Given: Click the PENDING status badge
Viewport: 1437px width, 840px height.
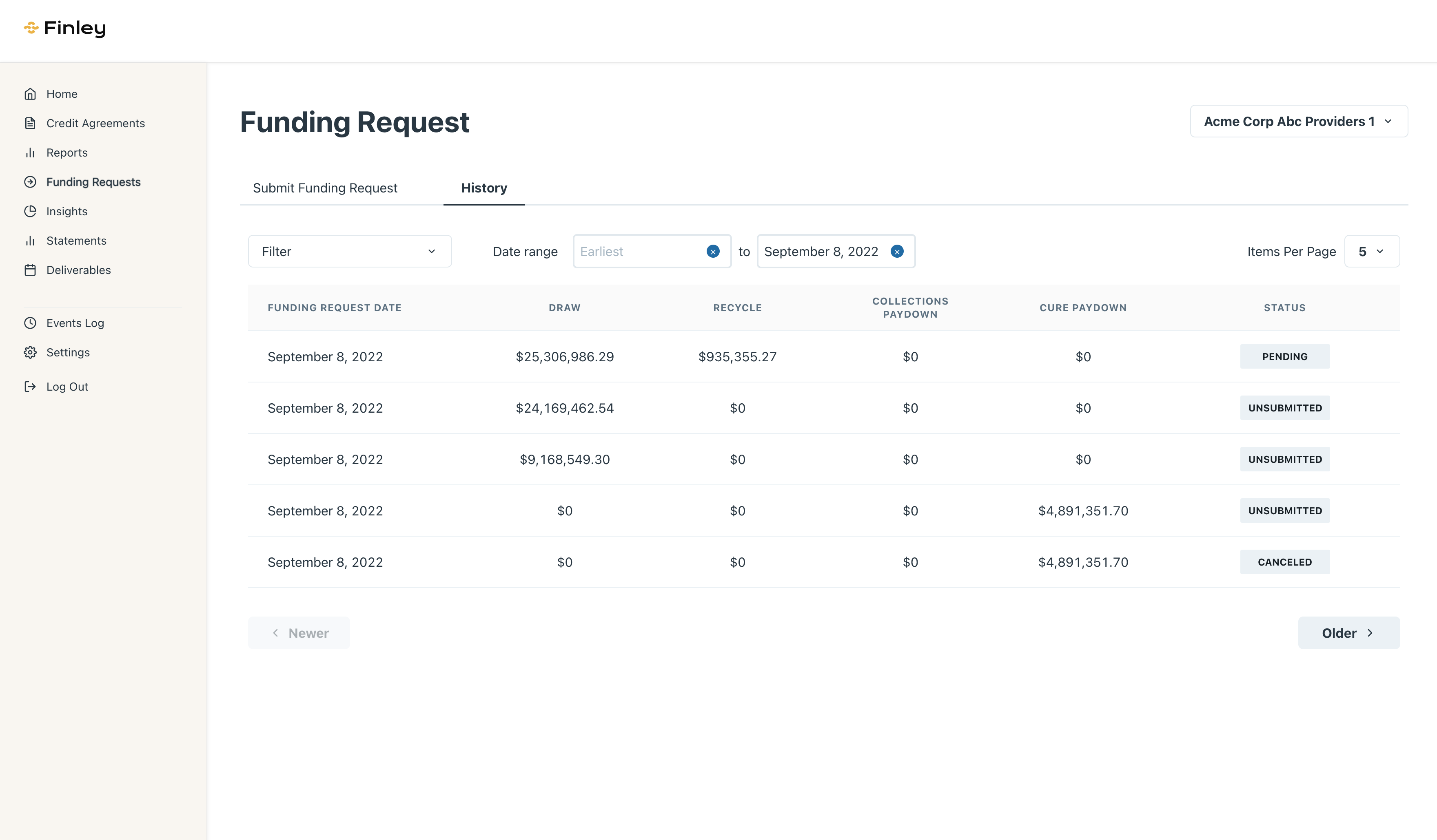Looking at the screenshot, I should coord(1284,357).
